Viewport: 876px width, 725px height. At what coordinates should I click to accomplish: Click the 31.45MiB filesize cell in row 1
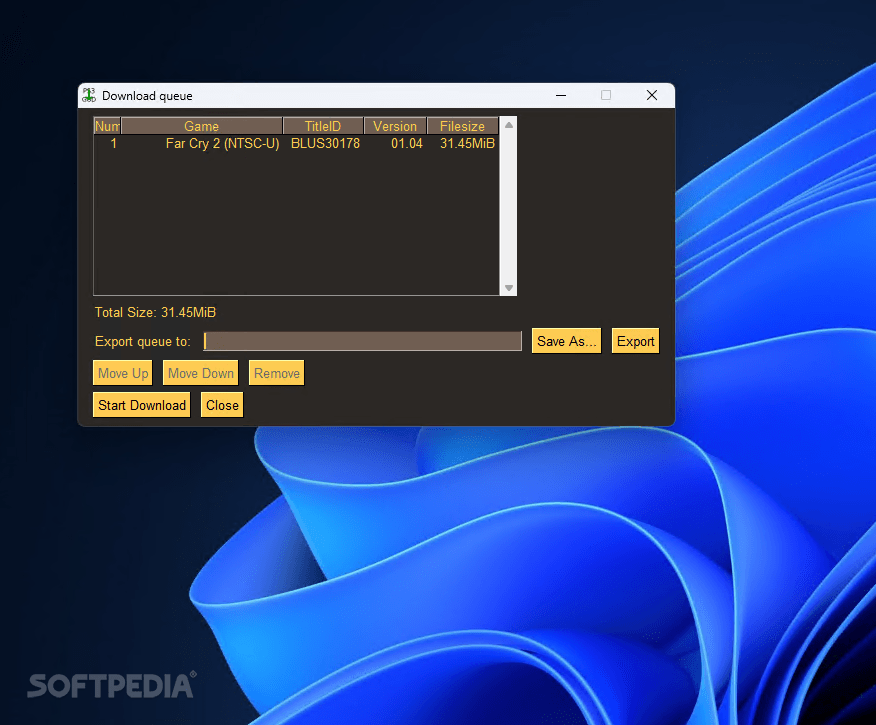coord(467,144)
